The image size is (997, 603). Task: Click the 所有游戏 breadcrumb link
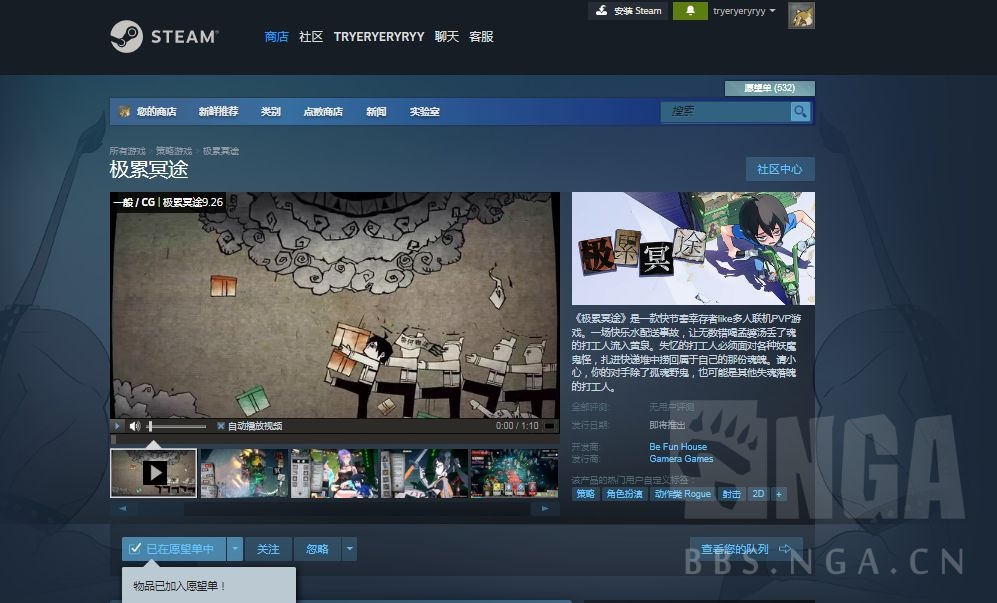[127, 151]
